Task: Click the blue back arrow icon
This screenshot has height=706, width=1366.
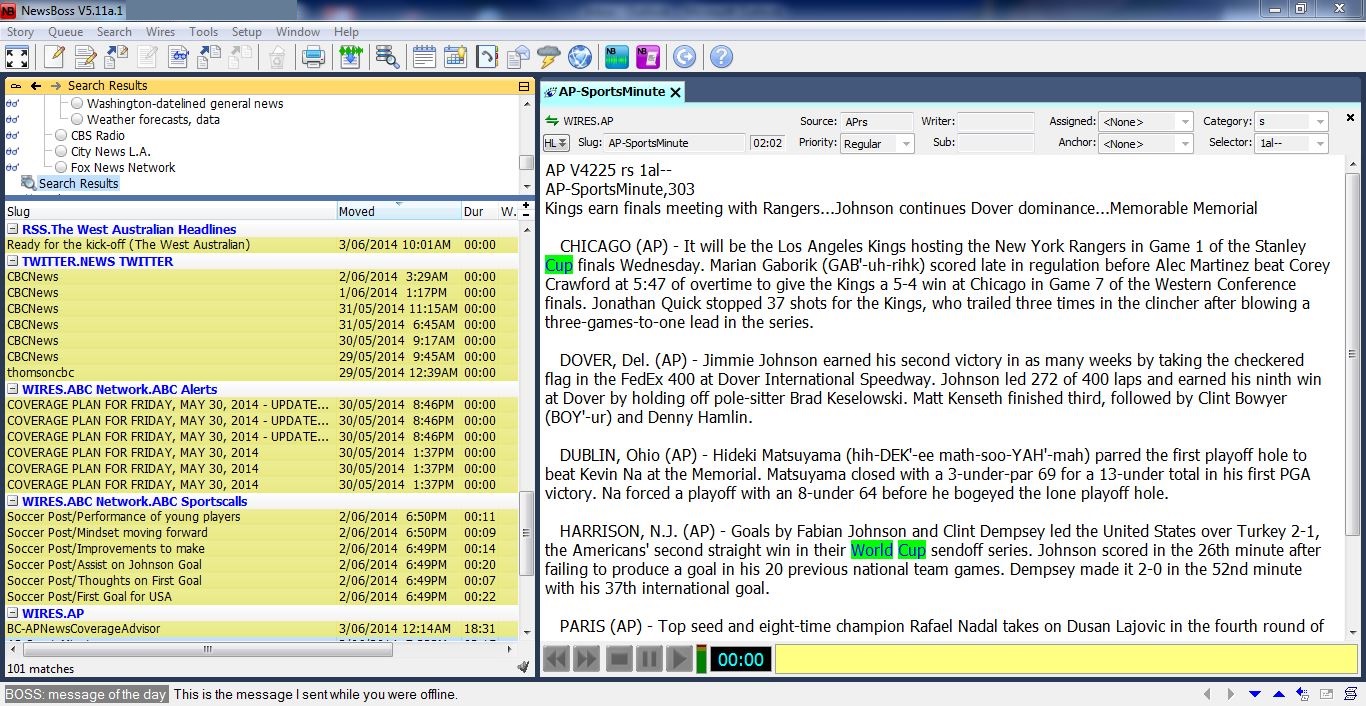Action: click(x=684, y=57)
